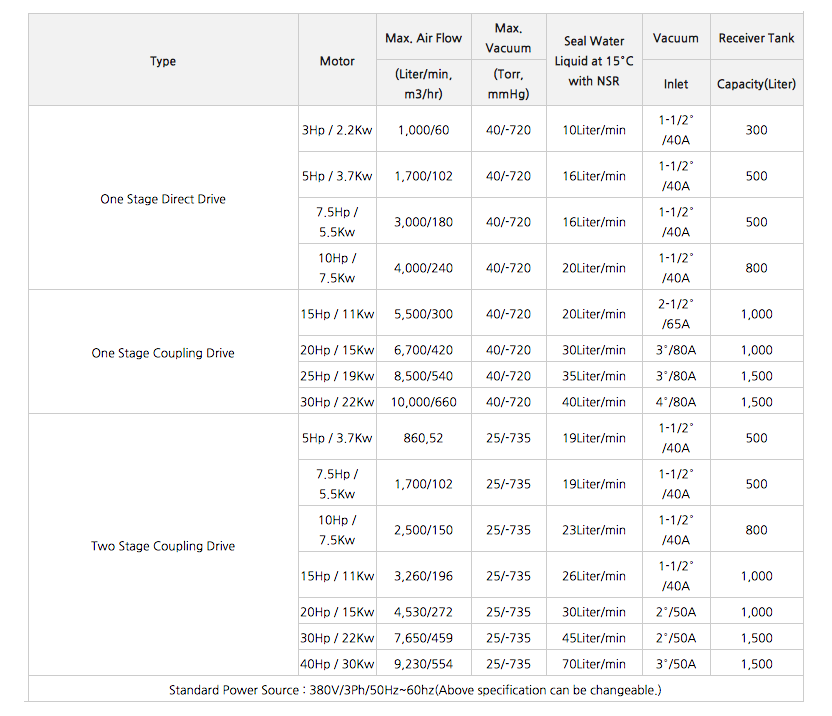Select the 300 receiver tank capacity cell
The image size is (832, 716).
click(x=756, y=130)
